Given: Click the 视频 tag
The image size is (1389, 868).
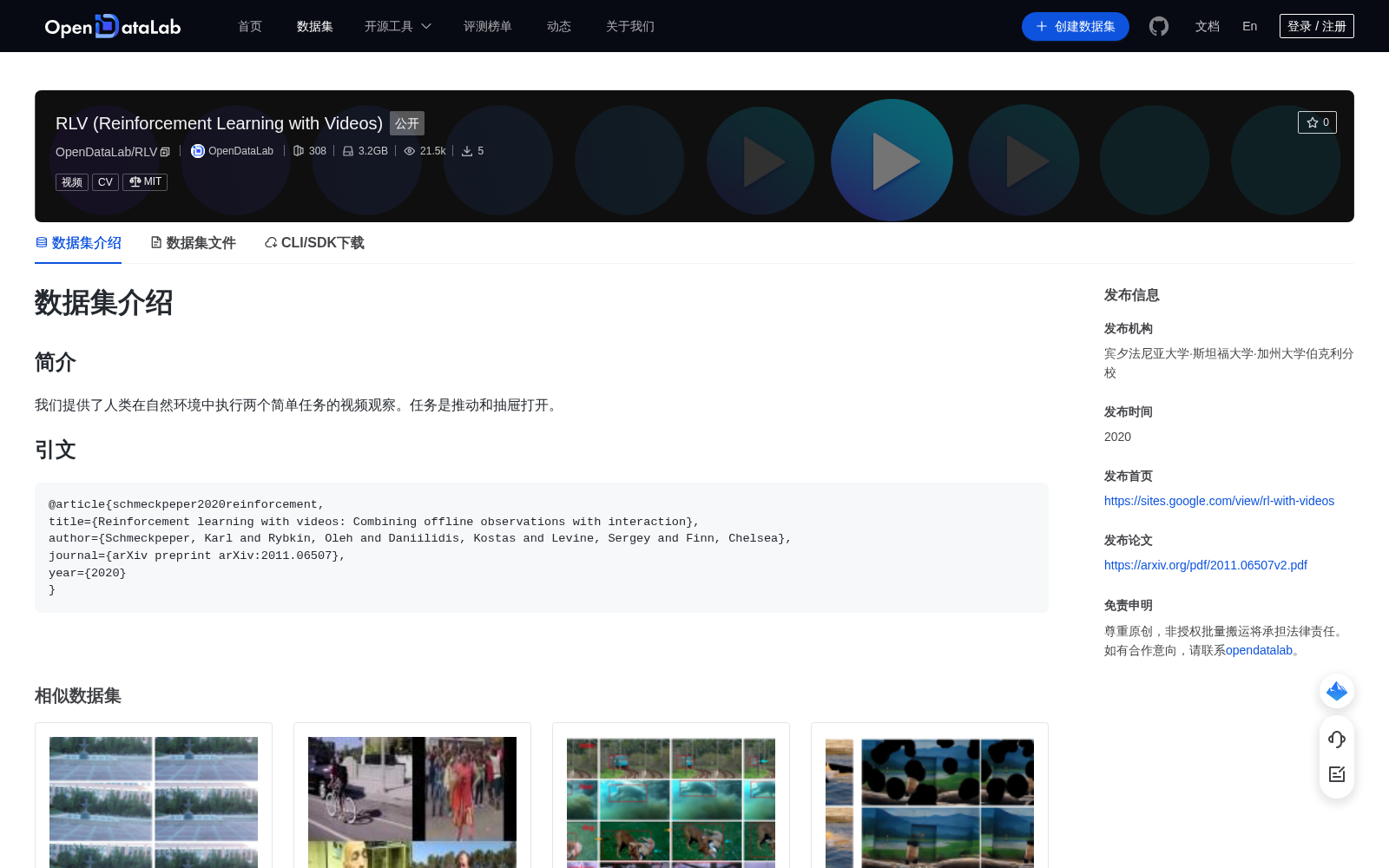Looking at the screenshot, I should pos(72,181).
